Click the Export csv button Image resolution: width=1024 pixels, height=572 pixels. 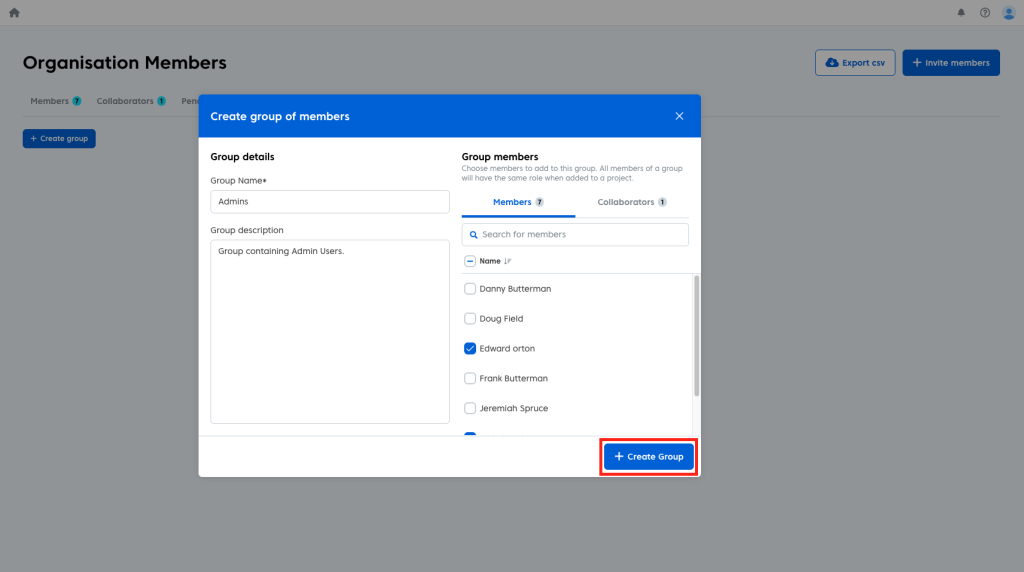(x=855, y=63)
